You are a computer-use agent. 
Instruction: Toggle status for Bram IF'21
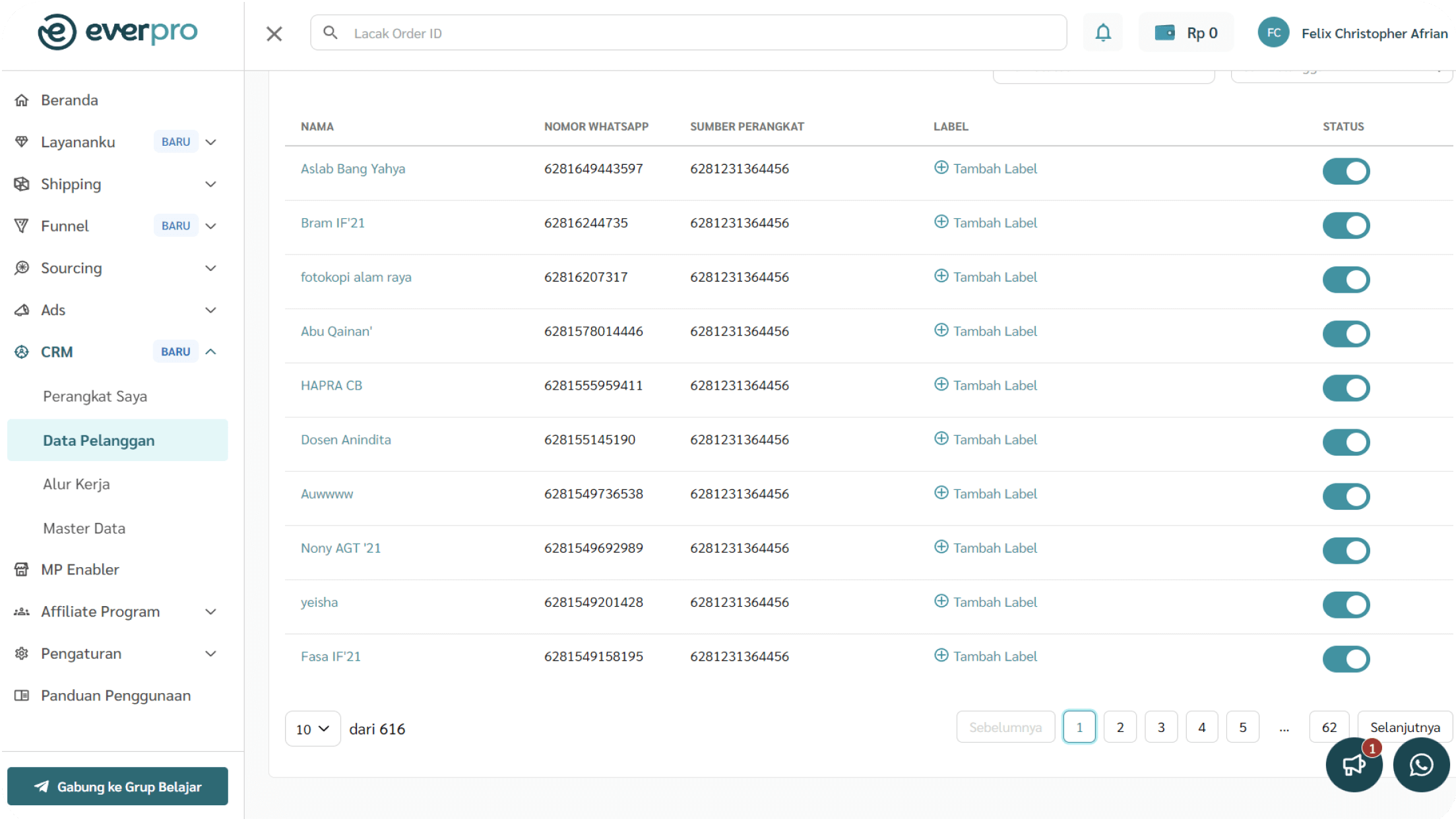pos(1346,226)
